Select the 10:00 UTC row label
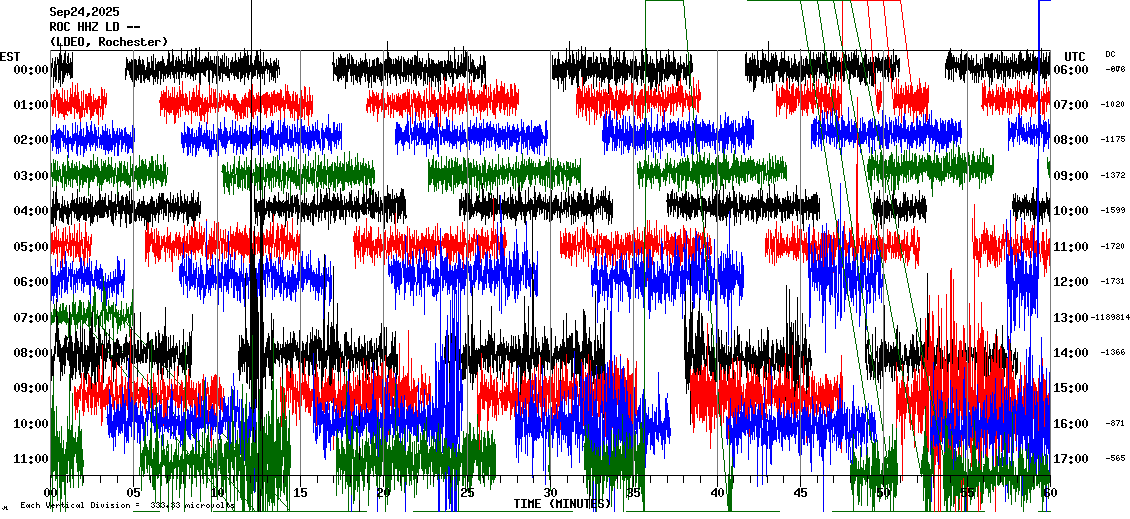The width and height of the screenshot is (1130, 519). [1071, 211]
